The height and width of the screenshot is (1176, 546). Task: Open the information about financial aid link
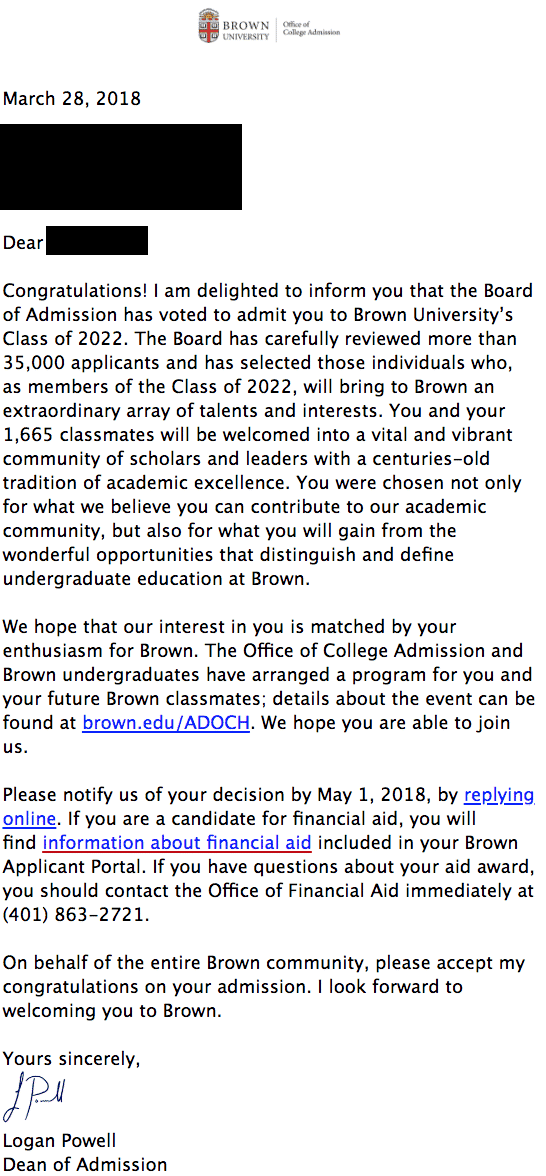coord(177,843)
